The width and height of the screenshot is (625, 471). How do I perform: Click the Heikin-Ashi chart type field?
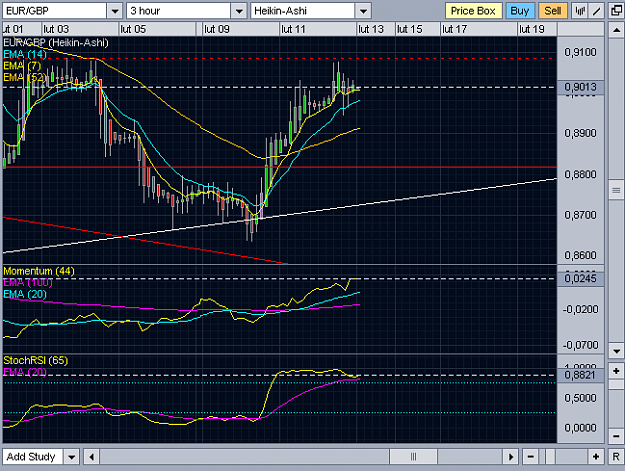tap(303, 11)
